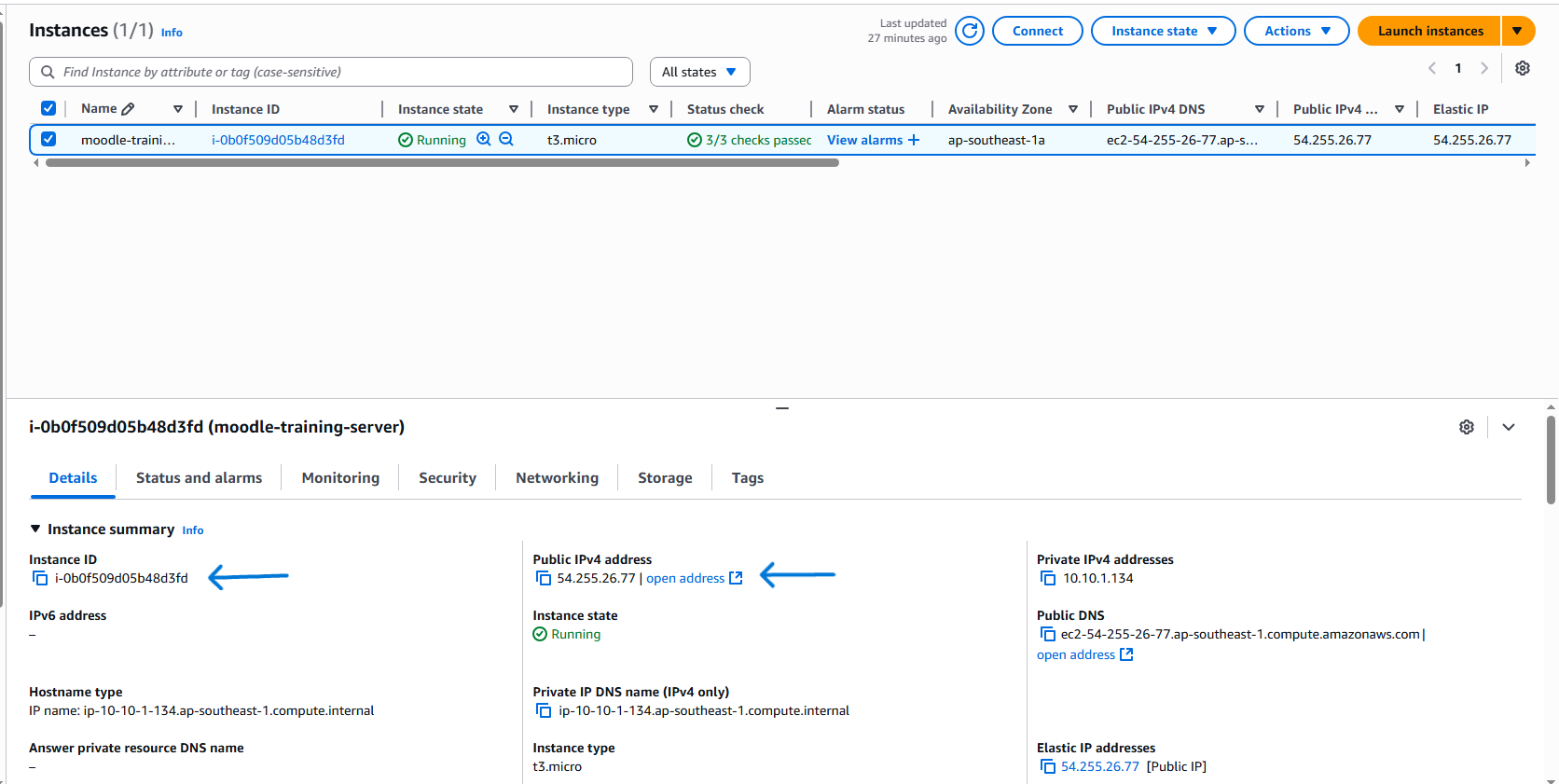
Task: Open Instance state dropdown button
Action: pyautogui.click(x=1164, y=31)
